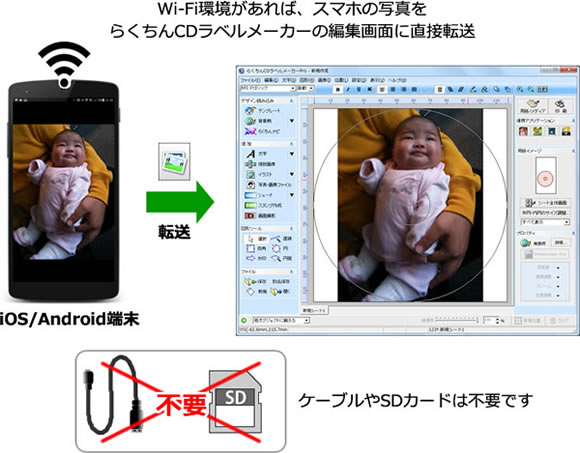This screenshot has width=580, height=453.
Task: Open らくちんナビ navigation wizard
Action: [263, 131]
